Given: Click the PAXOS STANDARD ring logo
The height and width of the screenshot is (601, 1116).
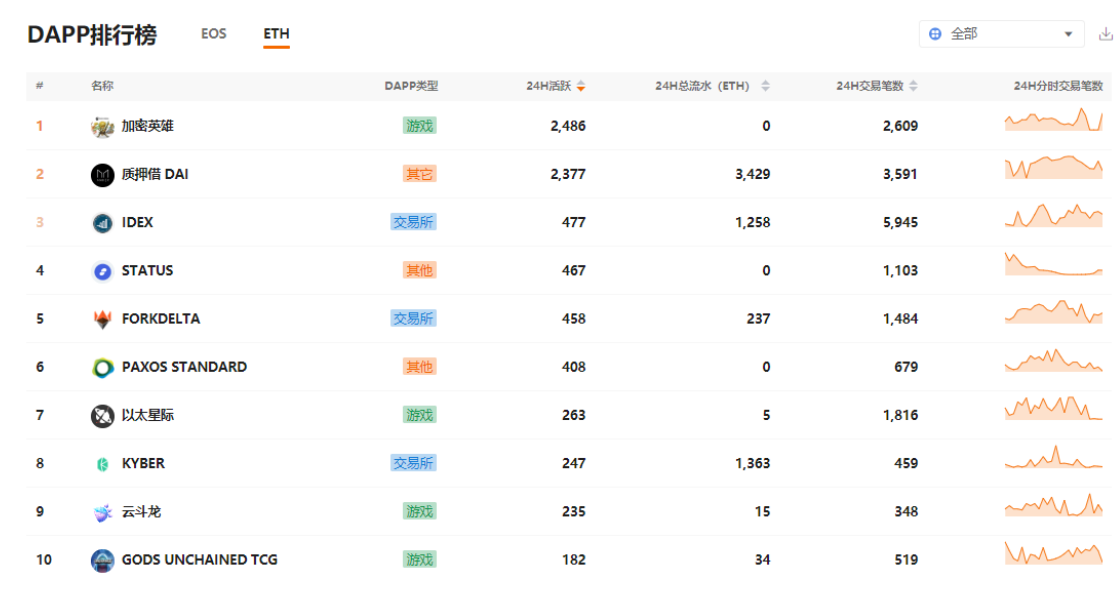Looking at the screenshot, I should click(102, 367).
